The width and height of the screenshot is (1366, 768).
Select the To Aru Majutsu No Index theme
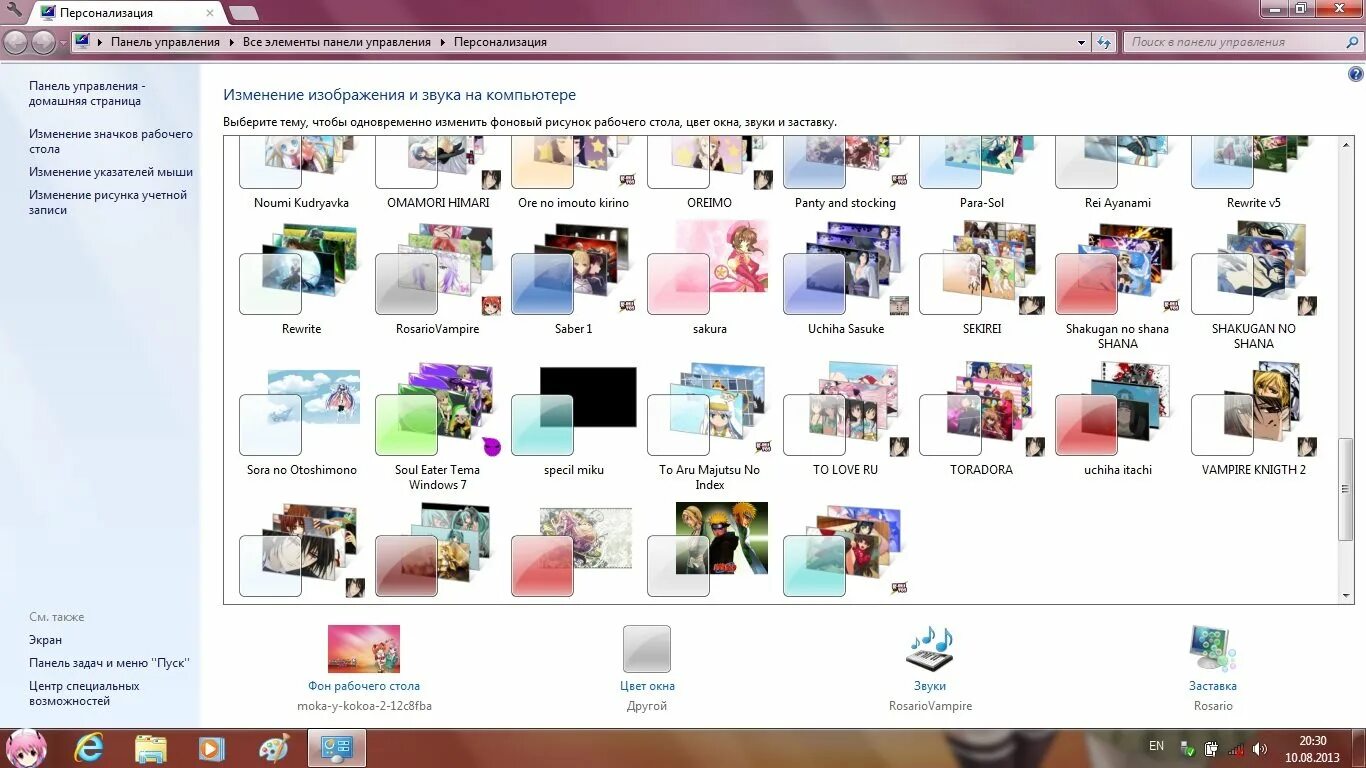[710, 427]
